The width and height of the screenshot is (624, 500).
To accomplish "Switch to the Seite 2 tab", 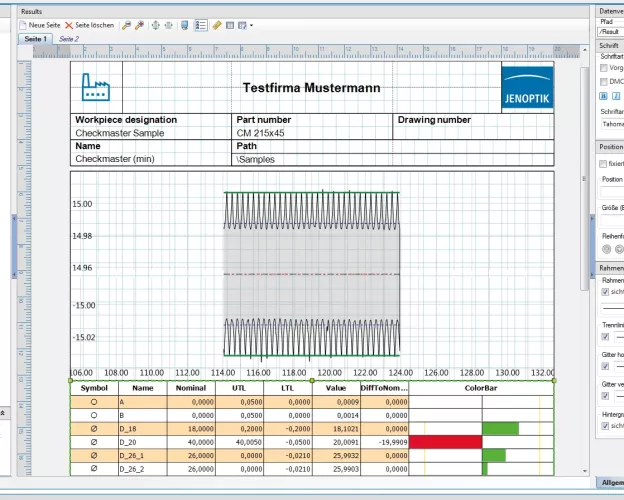I will [x=68, y=38].
